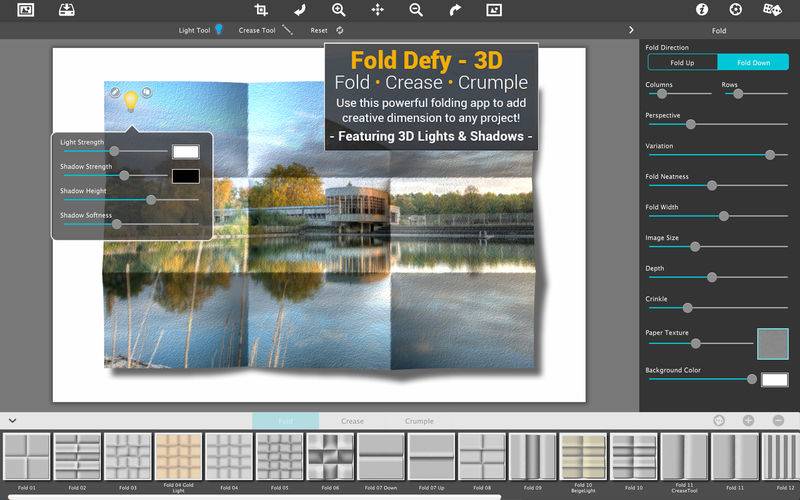Click the Background Color slider handle
800x500 pixels.
pyautogui.click(x=752, y=379)
